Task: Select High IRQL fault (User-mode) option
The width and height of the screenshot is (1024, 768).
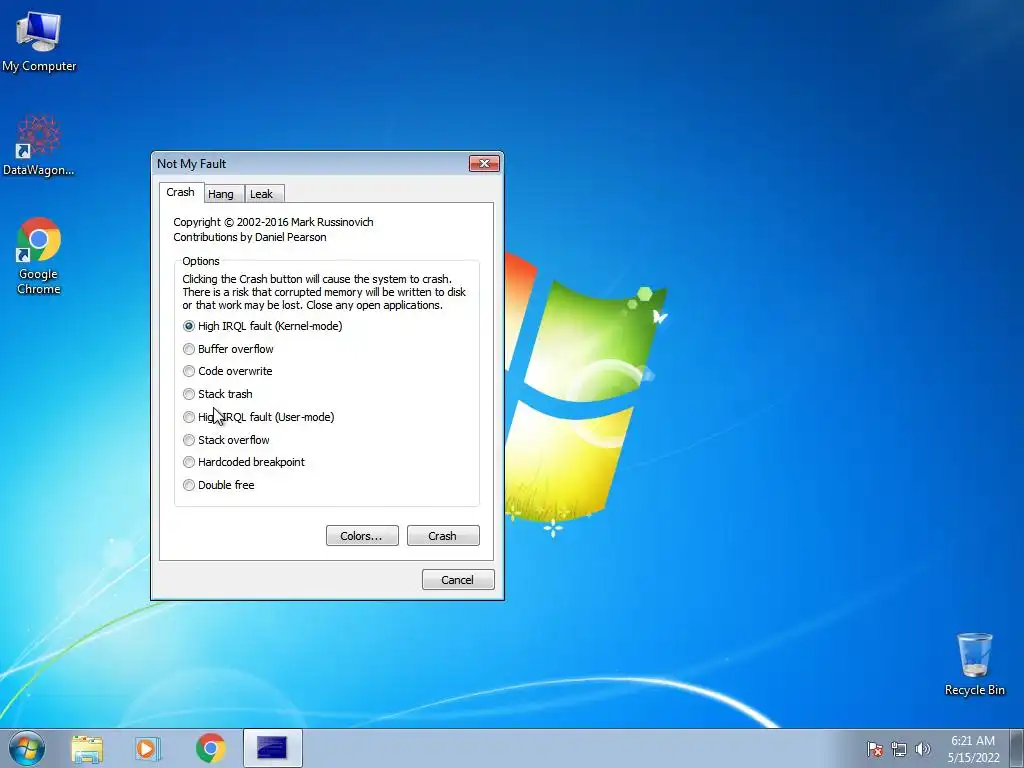Action: pos(259,417)
